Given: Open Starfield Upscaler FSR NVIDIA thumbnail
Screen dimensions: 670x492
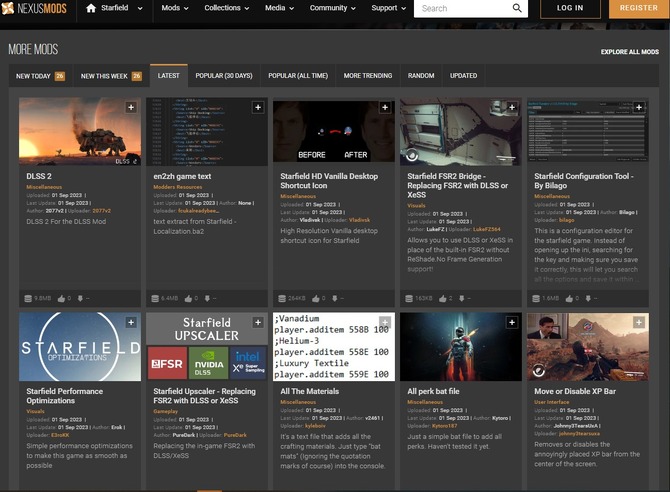Looking at the screenshot, I should [207, 347].
